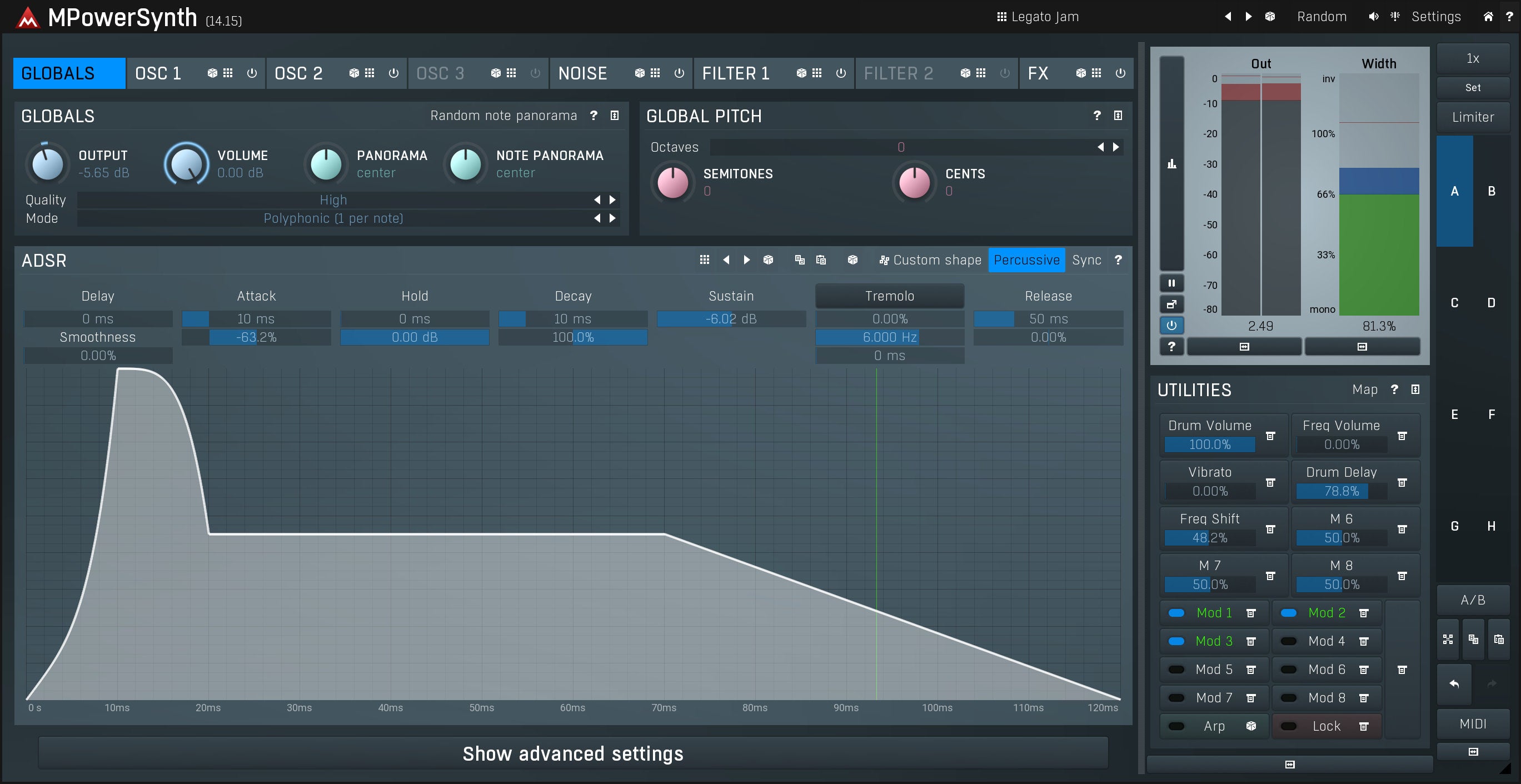Click the Attack time value field

[x=256, y=319]
